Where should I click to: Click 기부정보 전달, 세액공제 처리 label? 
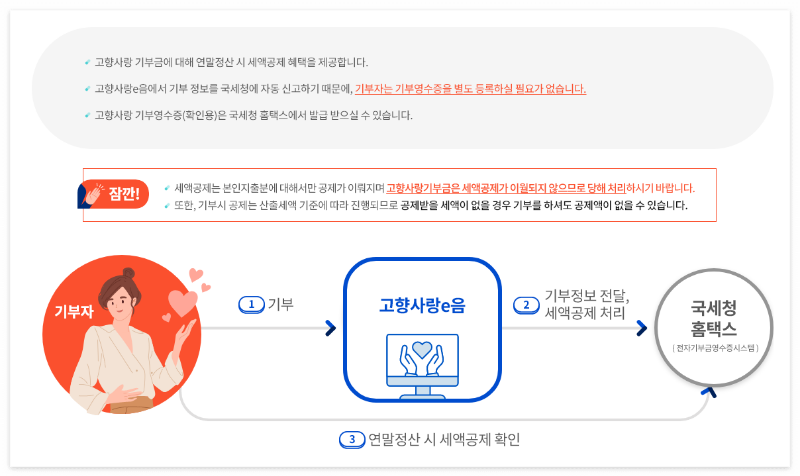[x=587, y=304]
